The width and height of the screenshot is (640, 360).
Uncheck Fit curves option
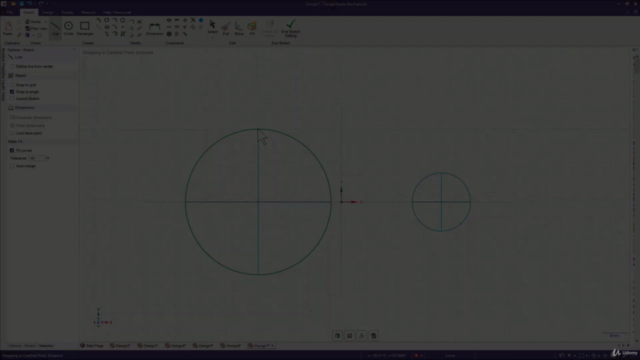[12, 150]
